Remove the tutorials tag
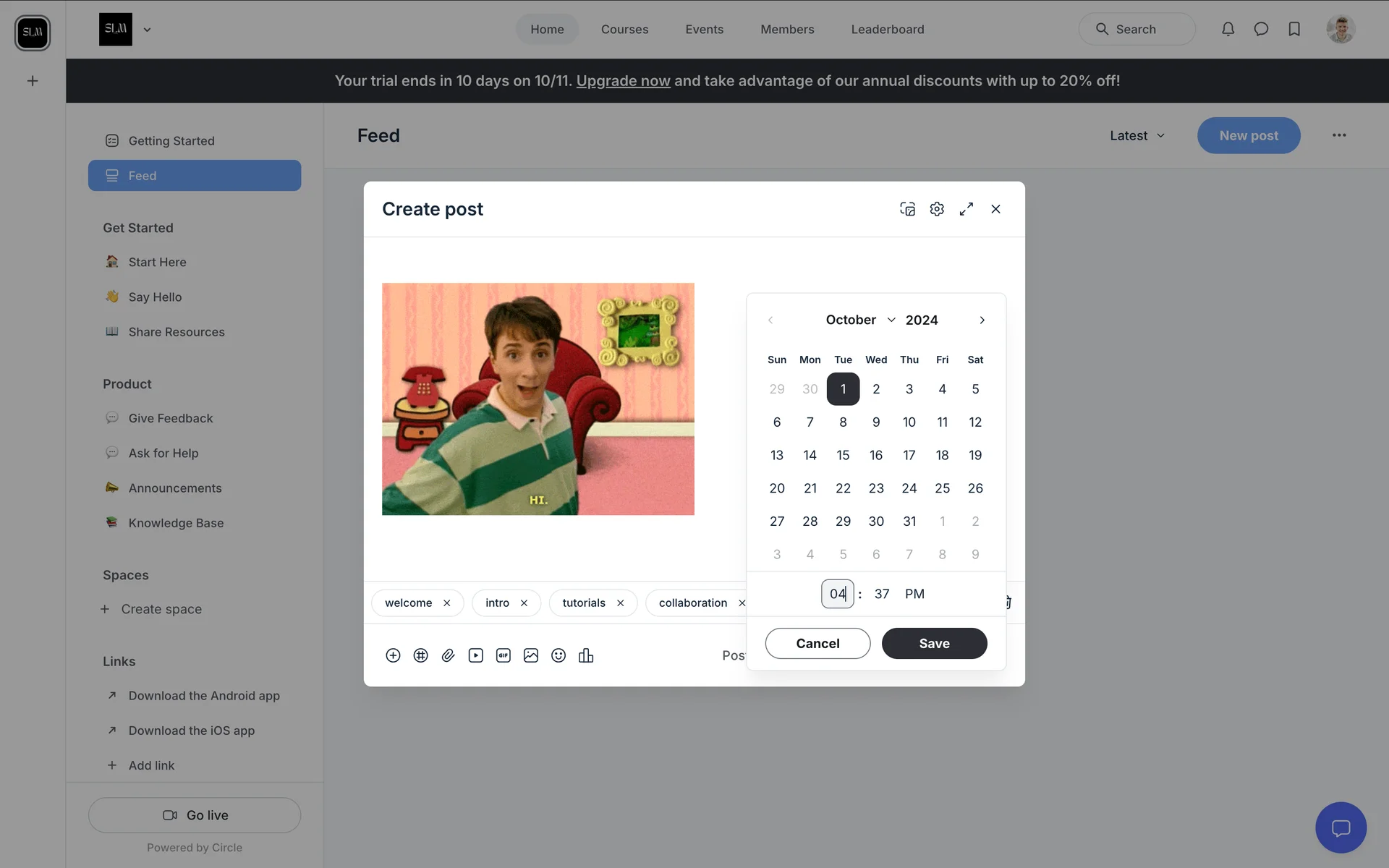This screenshot has width=1389, height=868. click(620, 603)
